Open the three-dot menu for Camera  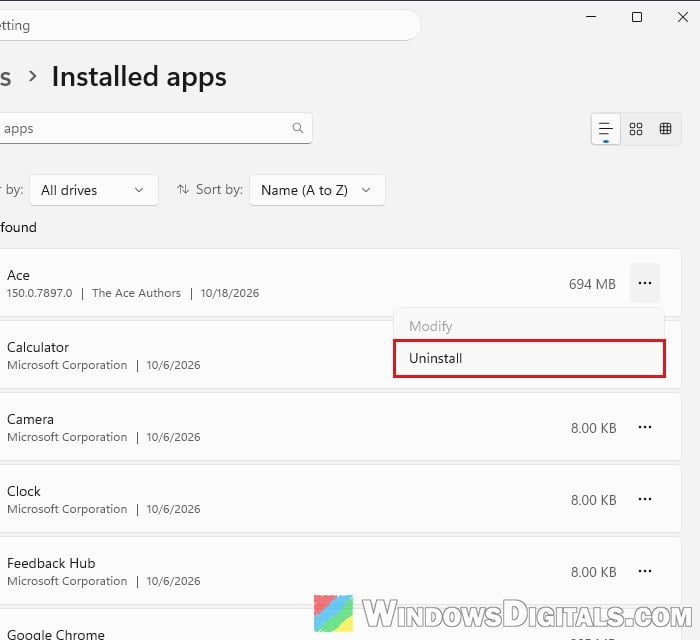pos(645,427)
